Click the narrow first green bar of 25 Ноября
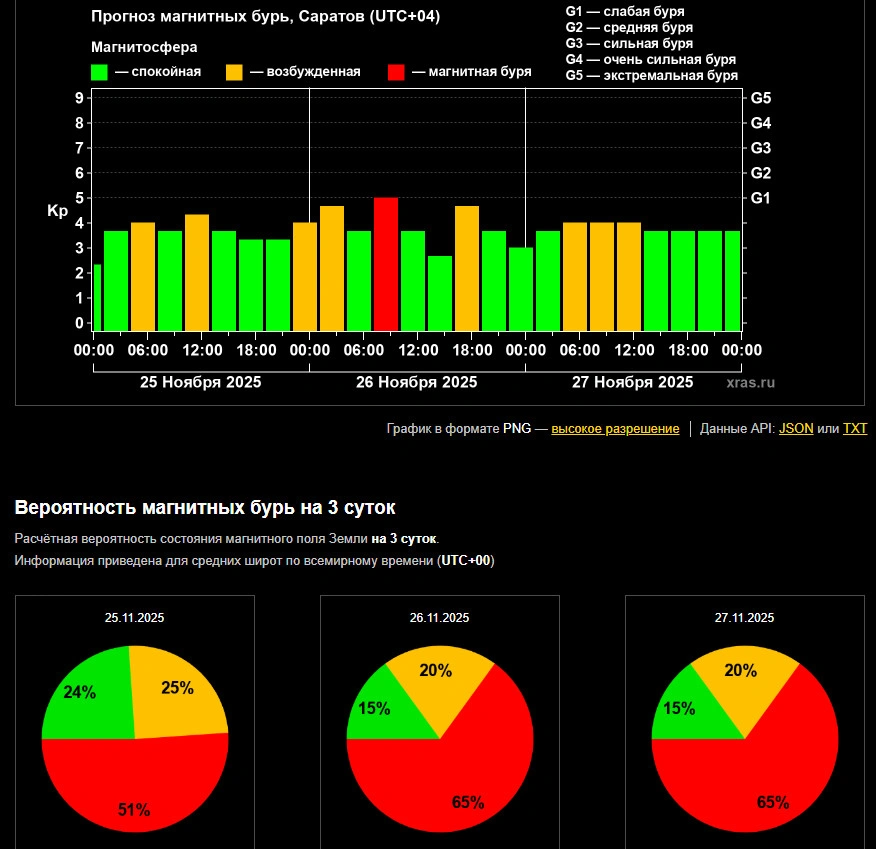The height and width of the screenshot is (849, 876). [x=97, y=297]
